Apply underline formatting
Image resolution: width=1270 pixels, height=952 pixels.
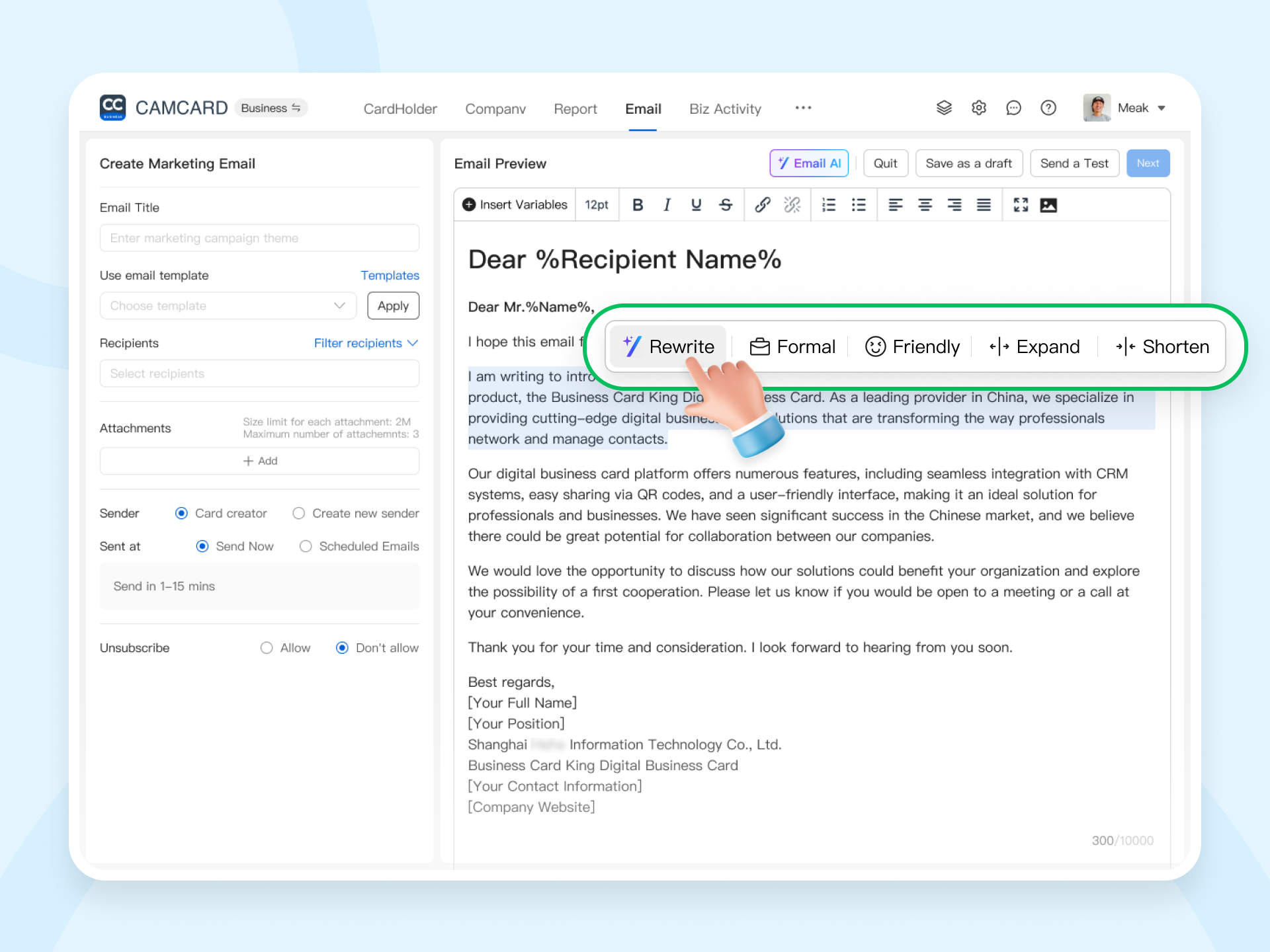coord(696,205)
